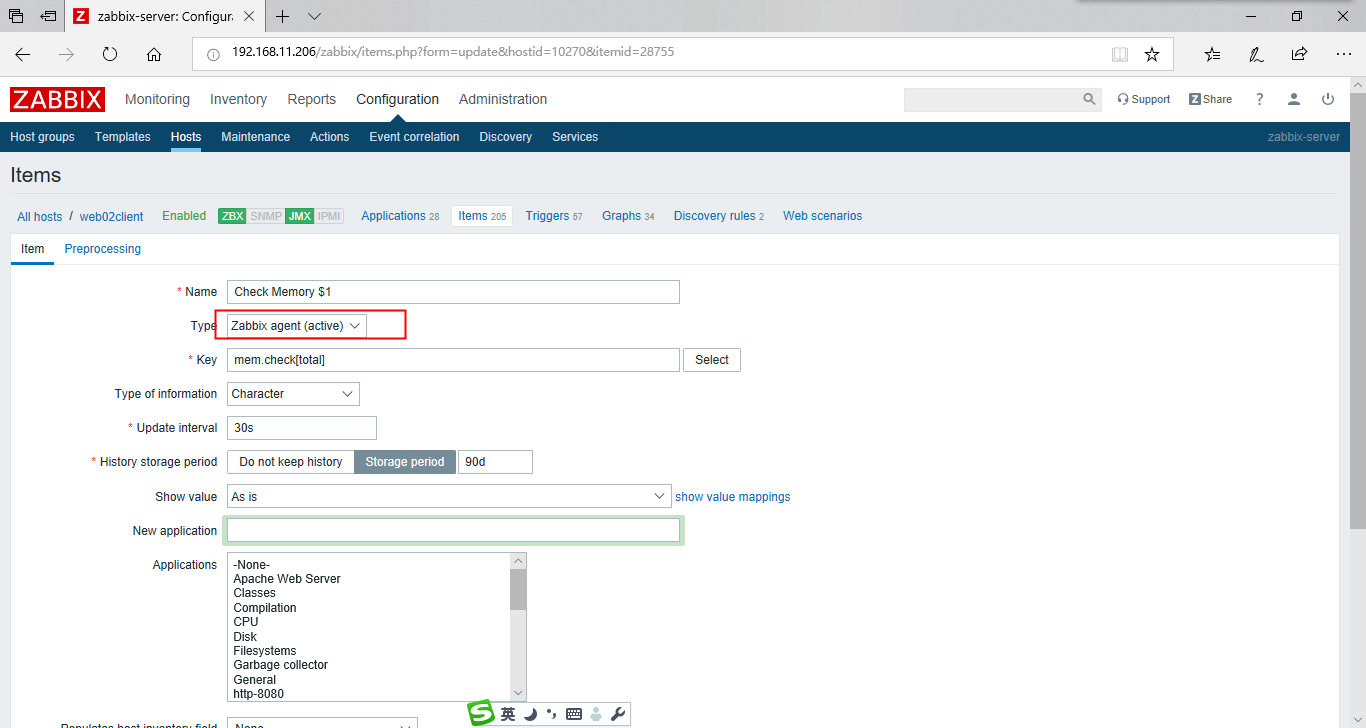This screenshot has width=1366, height=728.
Task: Click the global search field
Action: (x=992, y=99)
